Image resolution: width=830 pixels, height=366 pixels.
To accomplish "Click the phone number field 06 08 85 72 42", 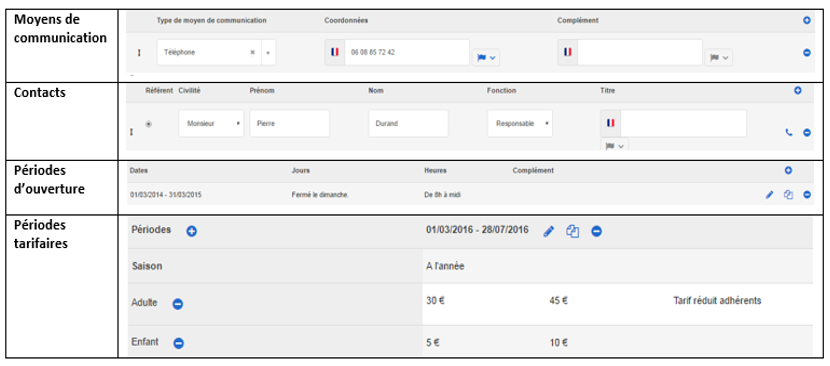I will 407,52.
